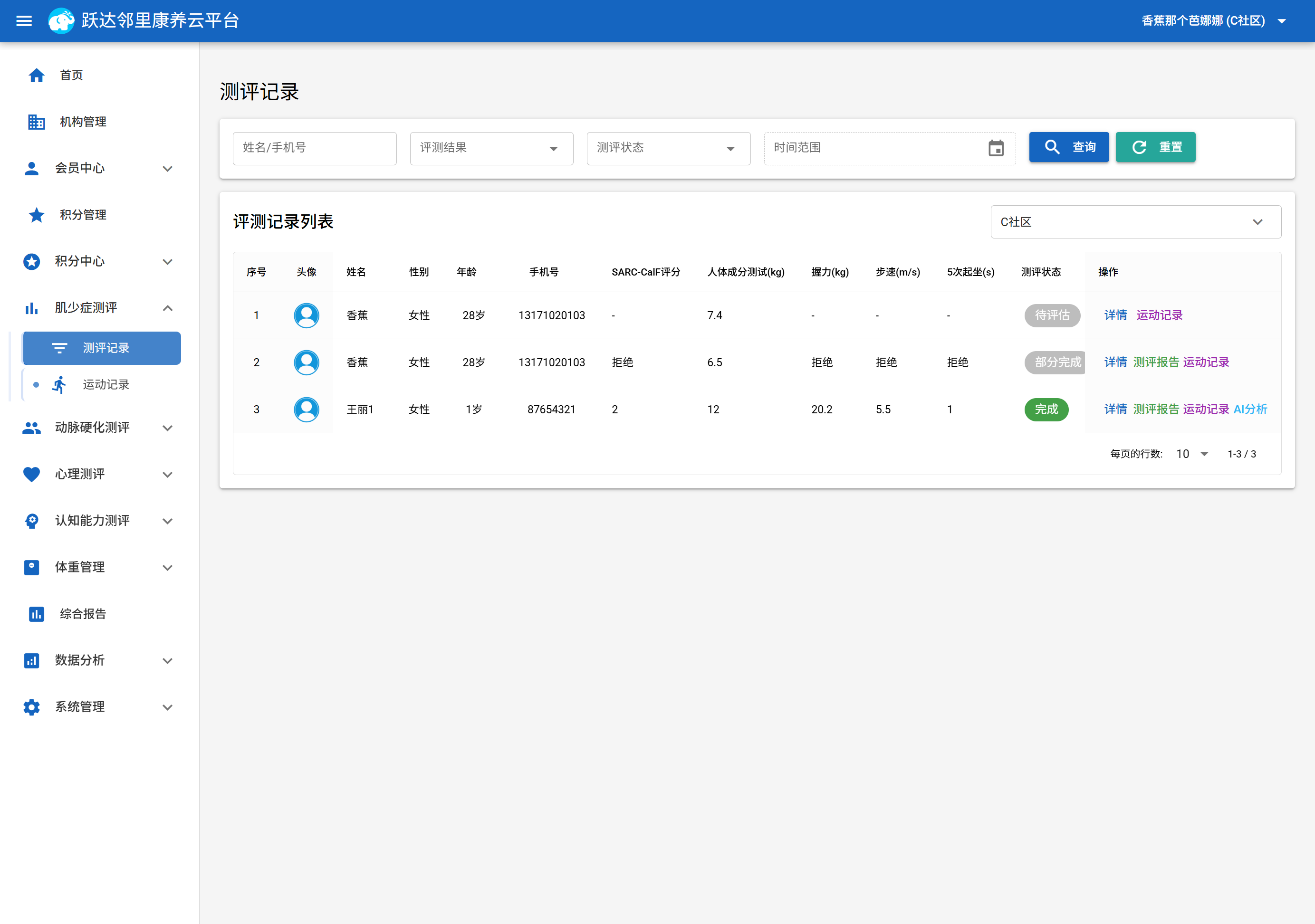Click the home icon for 首页
Screen dimensions: 1315x924
37,75
